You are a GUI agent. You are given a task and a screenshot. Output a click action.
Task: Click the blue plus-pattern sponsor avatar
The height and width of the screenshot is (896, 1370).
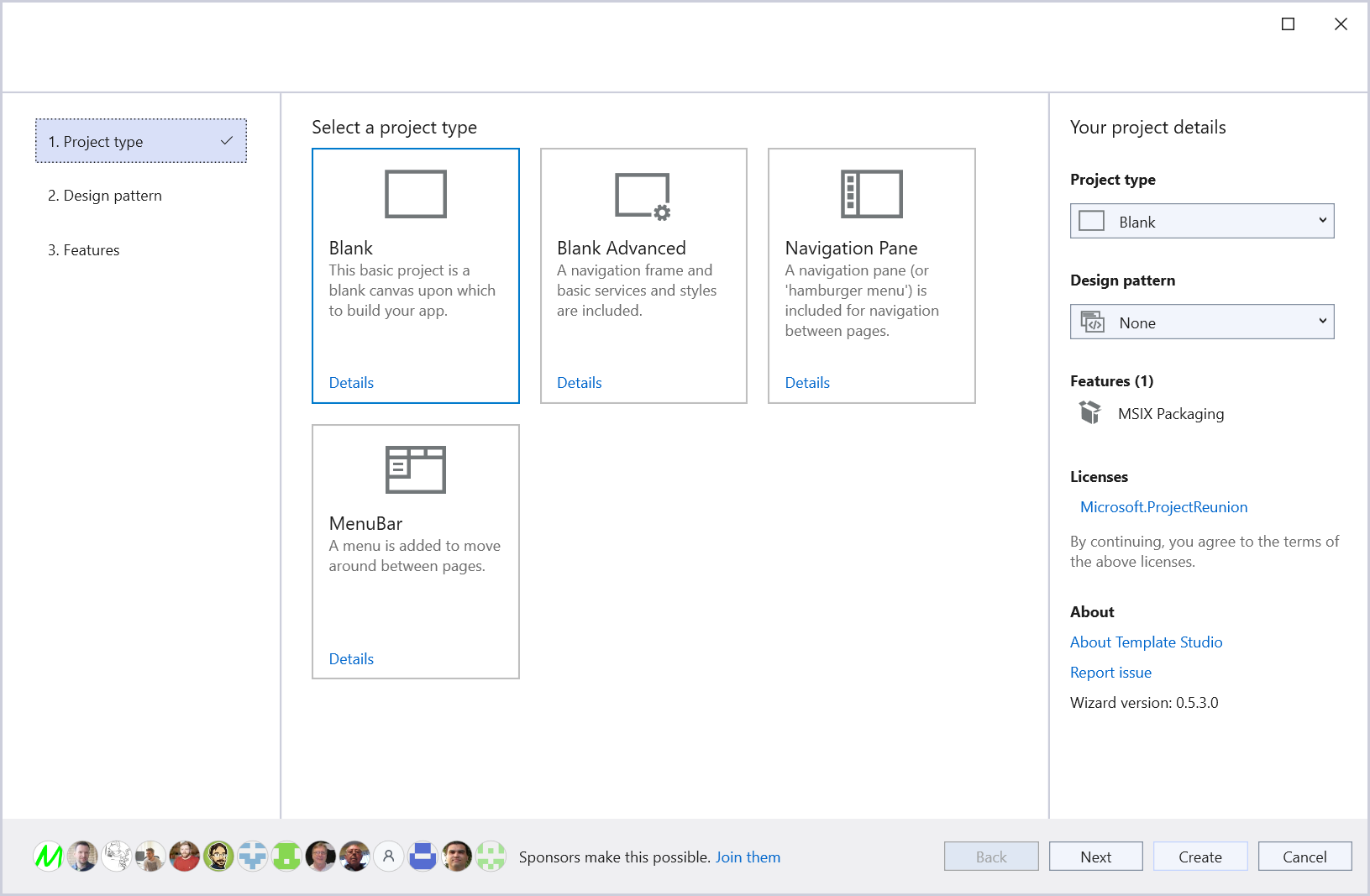[252, 857]
